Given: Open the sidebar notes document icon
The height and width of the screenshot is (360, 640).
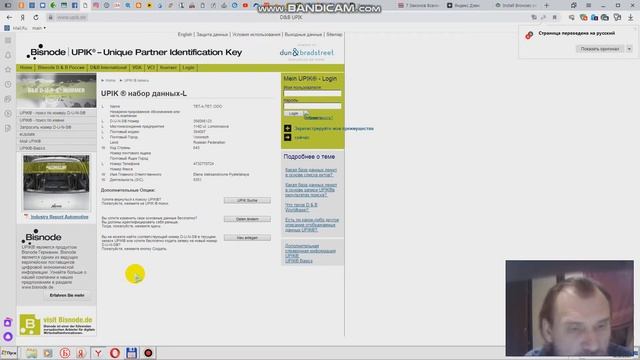Looking at the screenshot, I should [x=8, y=129].
